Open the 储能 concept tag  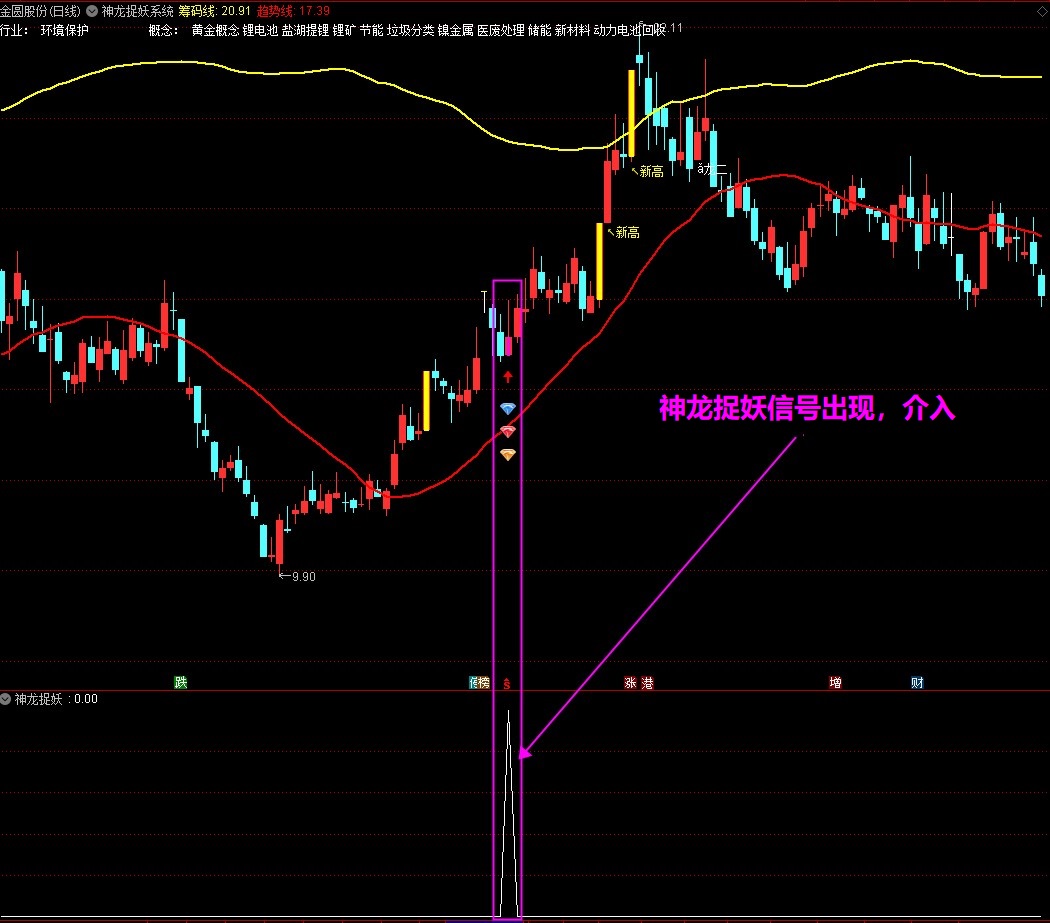[540, 30]
